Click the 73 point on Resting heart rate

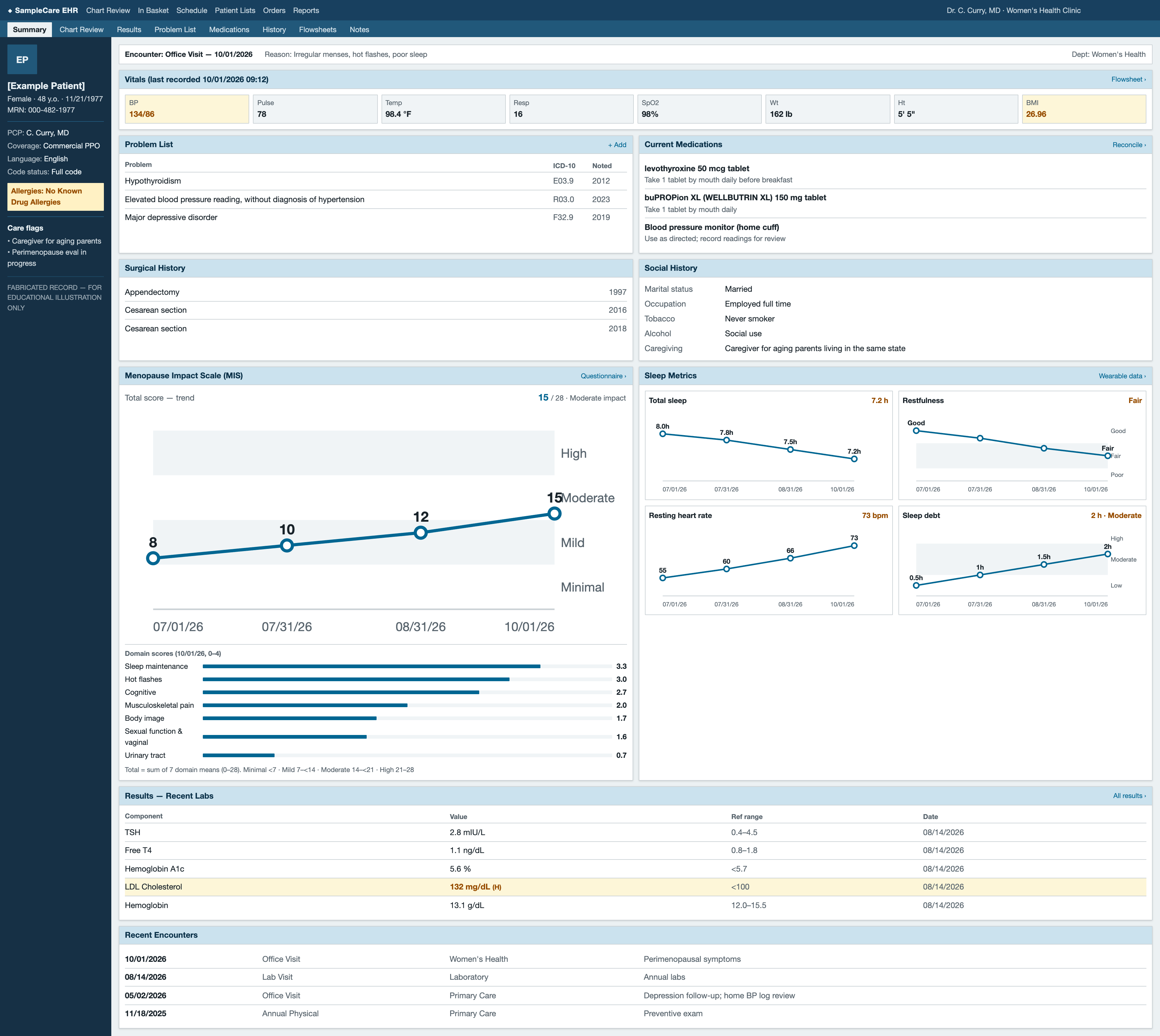(854, 546)
